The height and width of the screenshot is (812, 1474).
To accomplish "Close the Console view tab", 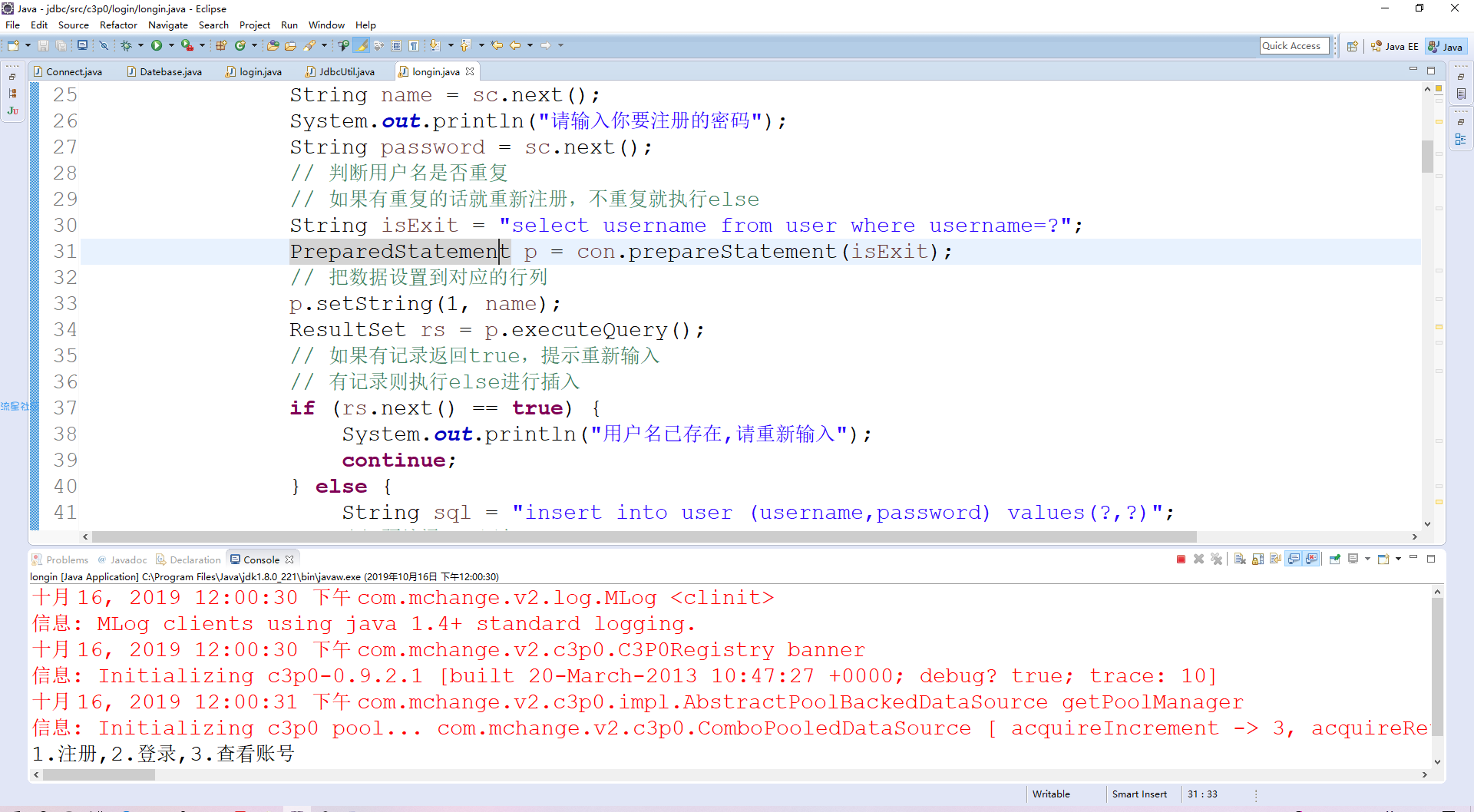I will [289, 560].
